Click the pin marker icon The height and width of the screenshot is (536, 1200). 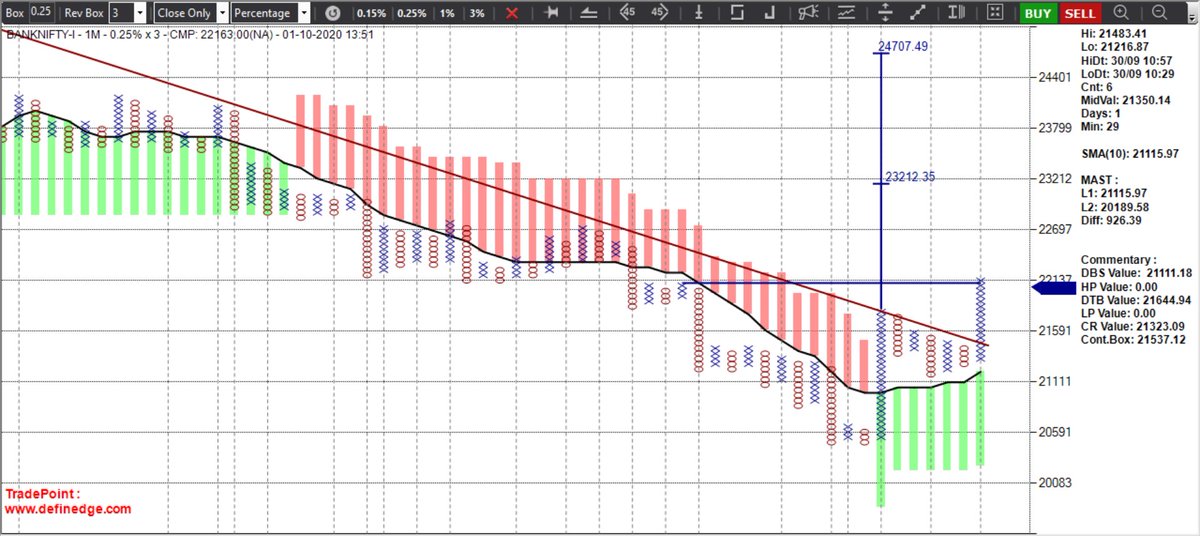pyautogui.click(x=551, y=13)
